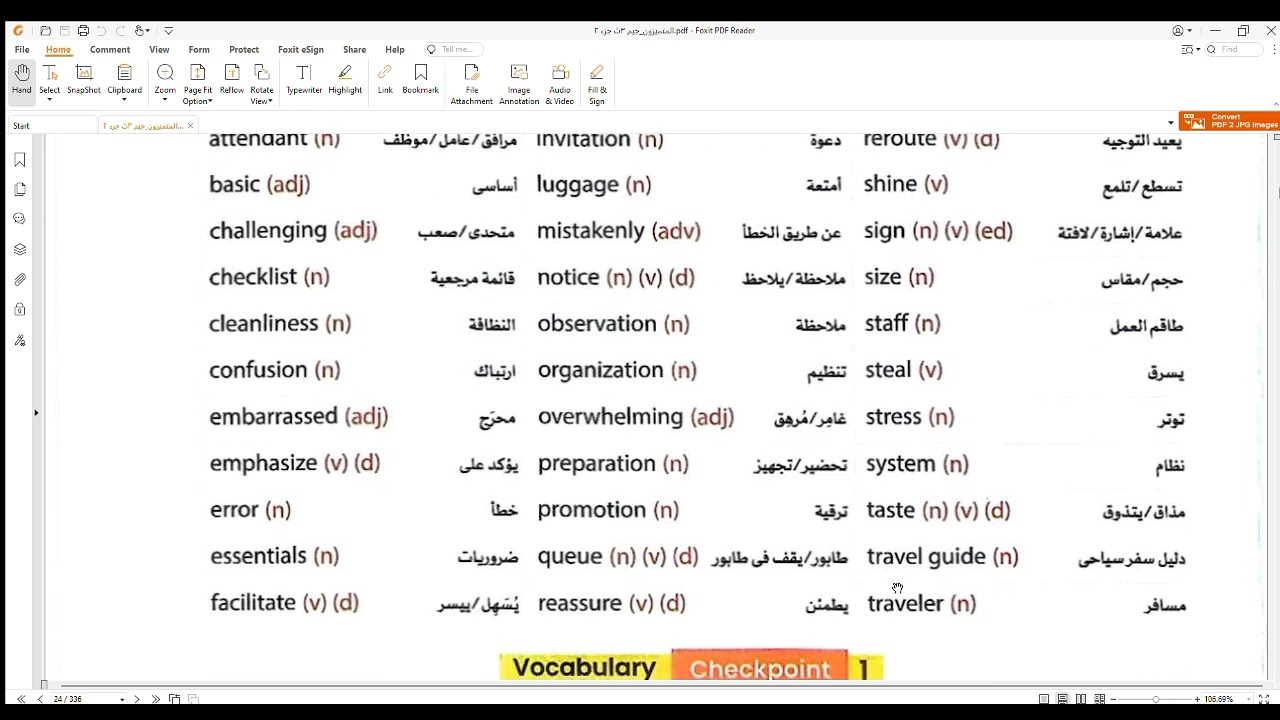The image size is (1280, 720).
Task: Redo the last action
Action: click(x=120, y=31)
